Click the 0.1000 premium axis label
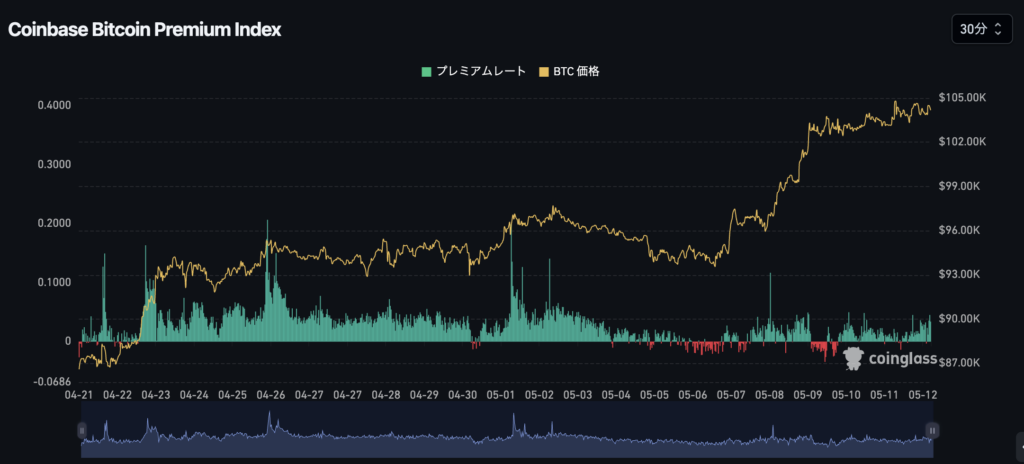This screenshot has width=1024, height=464. tap(54, 282)
